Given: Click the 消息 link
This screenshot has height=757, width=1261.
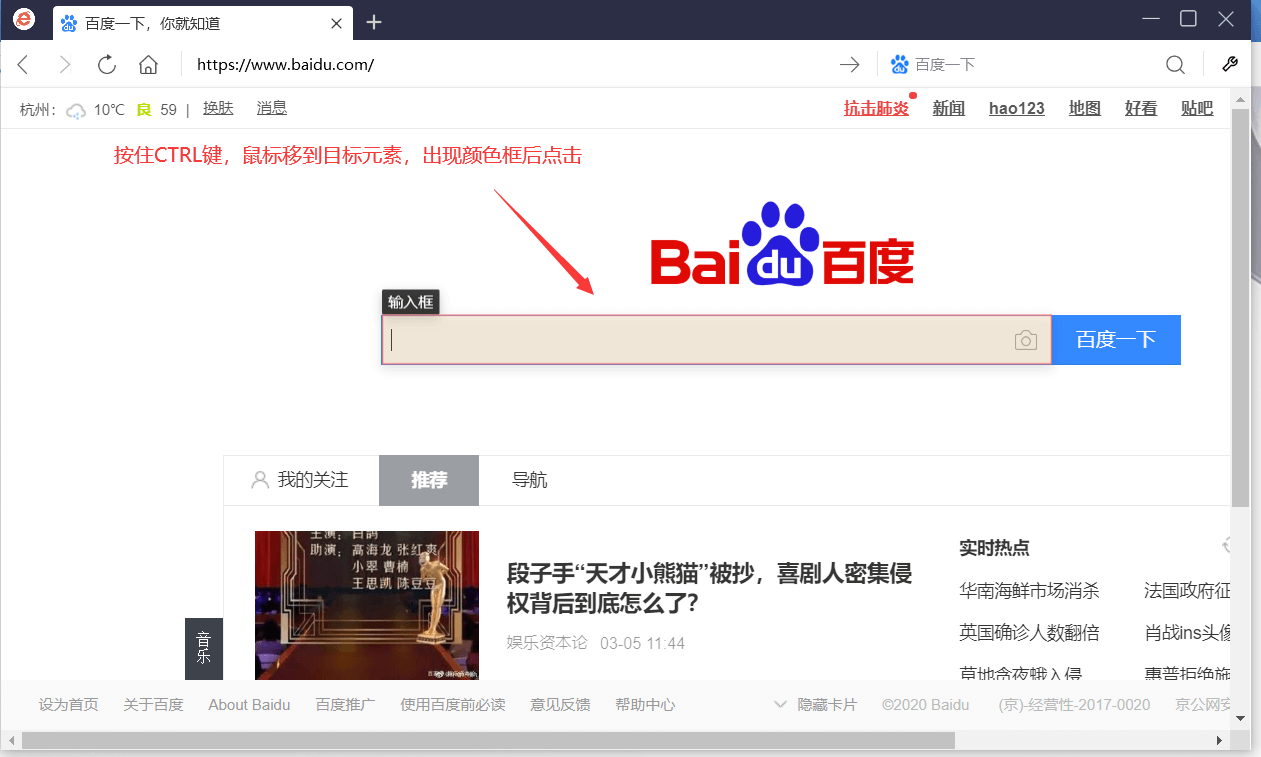Looking at the screenshot, I should click(x=272, y=109).
